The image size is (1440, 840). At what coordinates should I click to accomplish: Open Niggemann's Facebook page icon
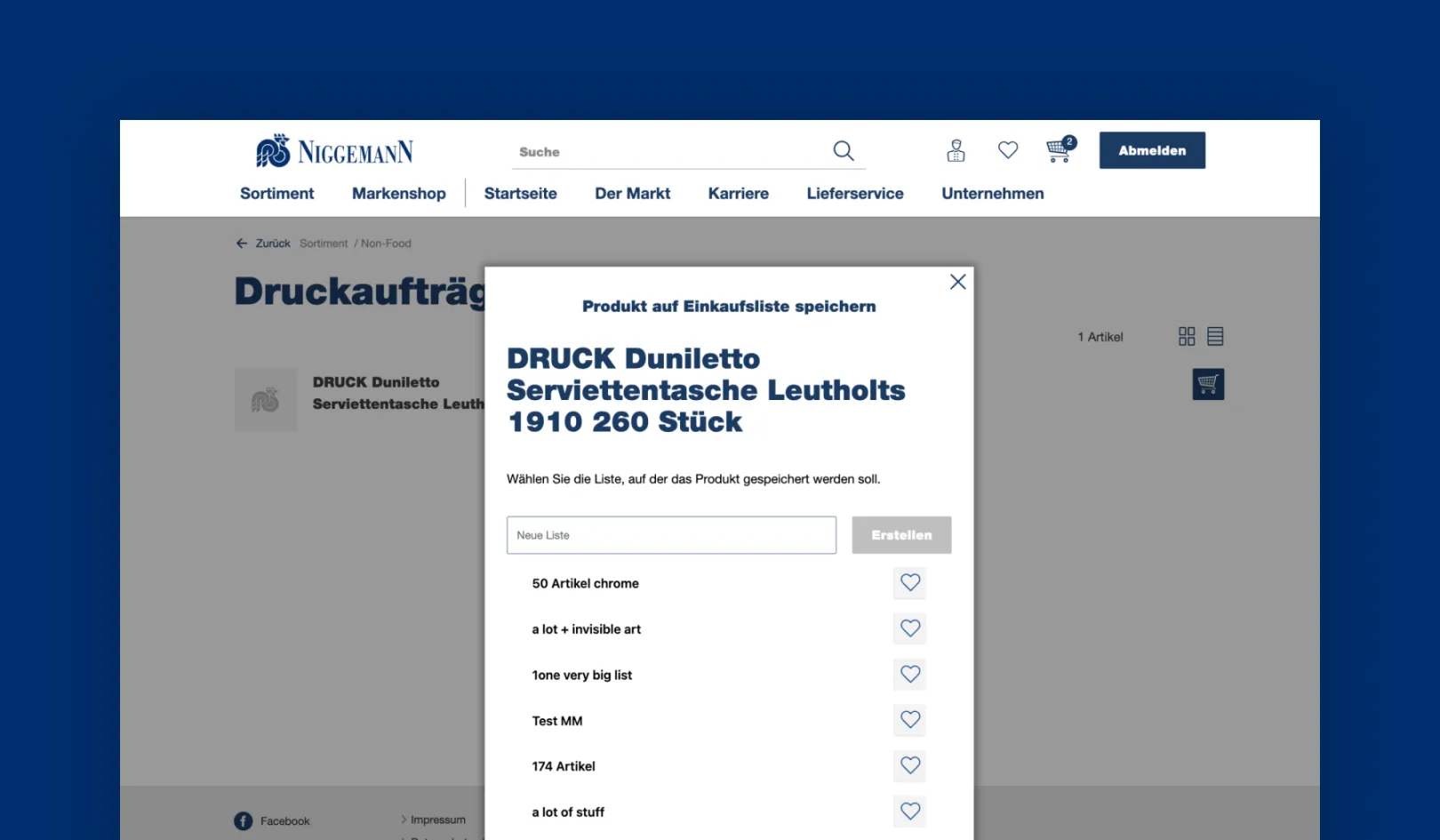pos(243,820)
